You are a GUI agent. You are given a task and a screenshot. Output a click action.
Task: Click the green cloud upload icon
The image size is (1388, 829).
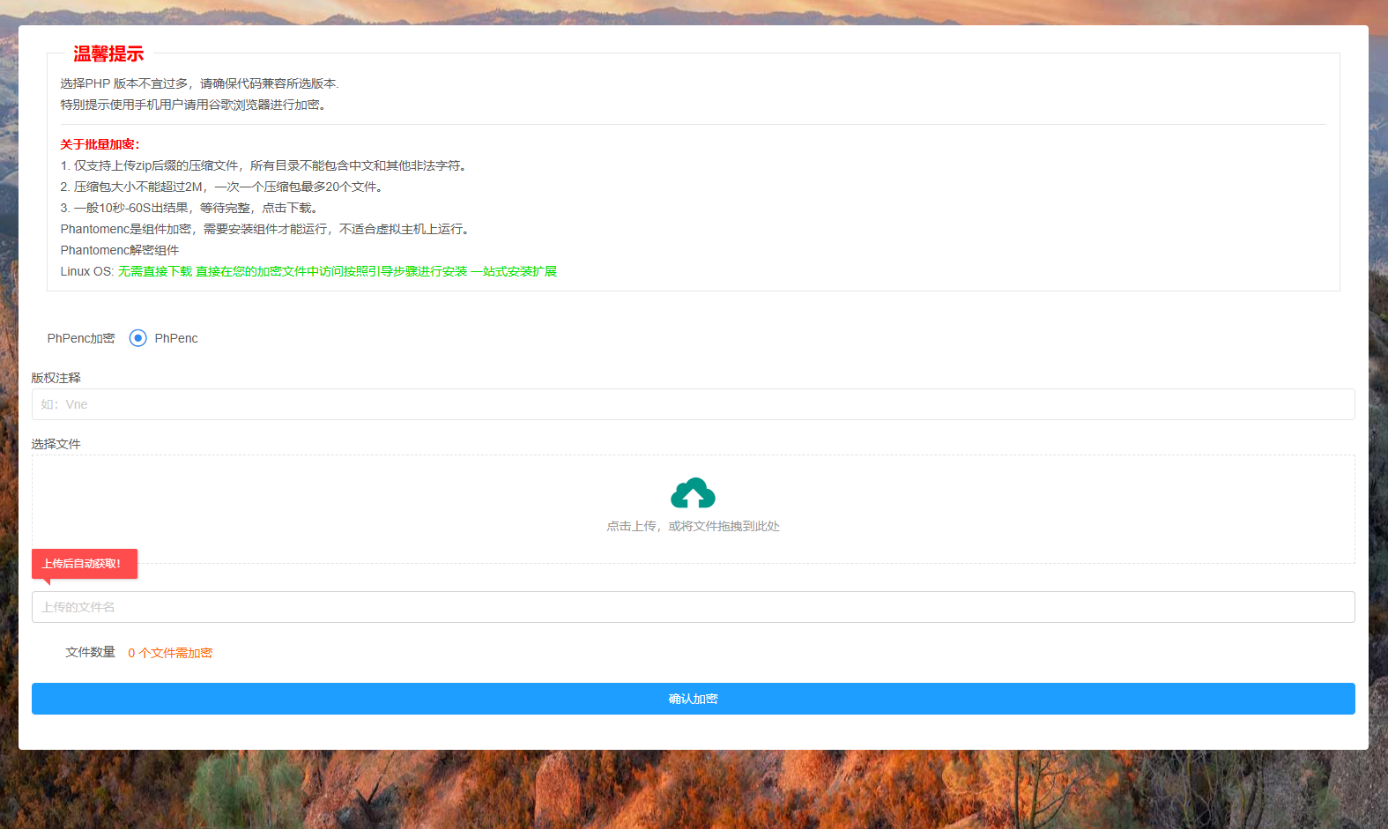(694, 492)
